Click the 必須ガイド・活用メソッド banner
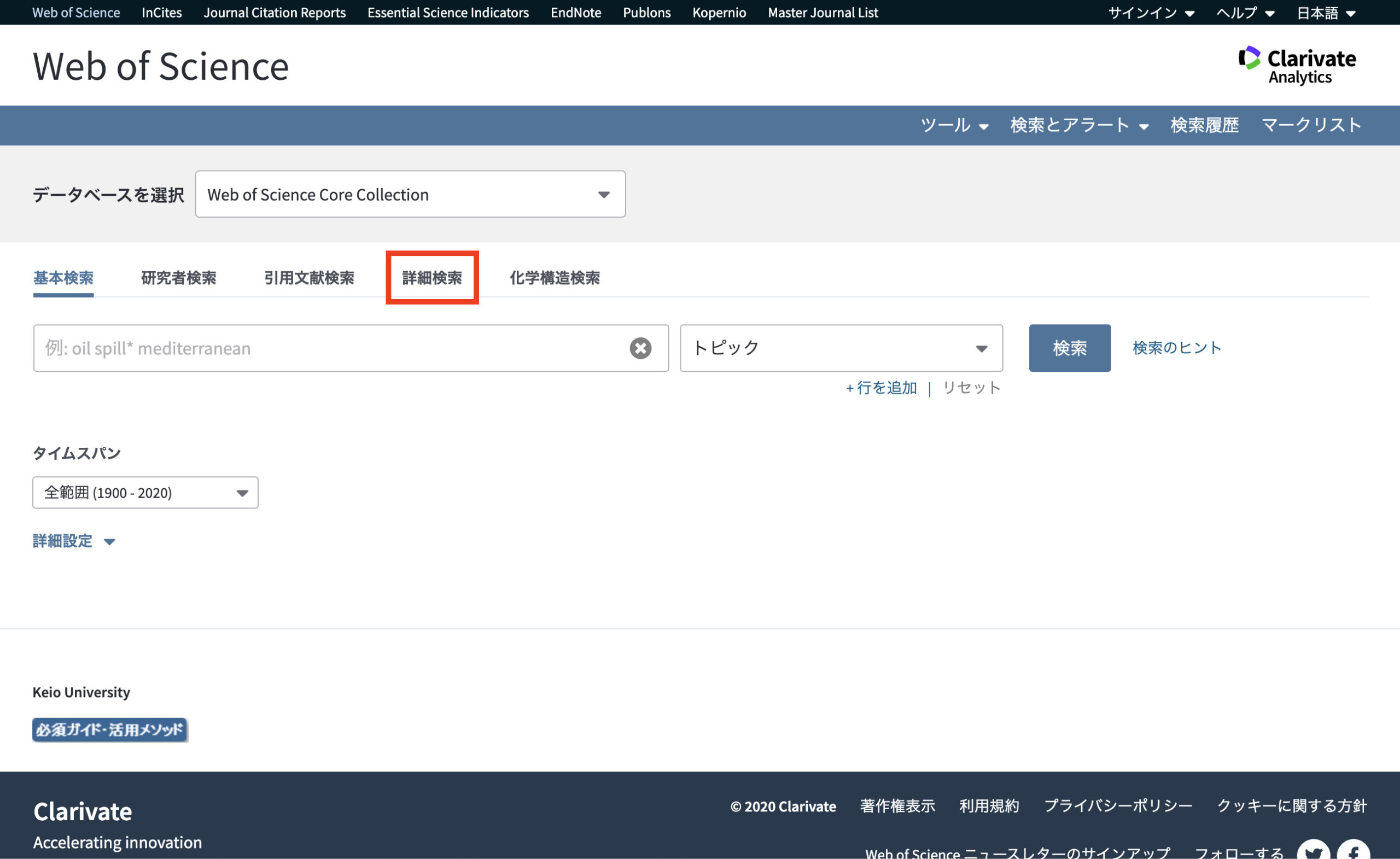Viewport: 1400px width, 859px height. [x=110, y=730]
